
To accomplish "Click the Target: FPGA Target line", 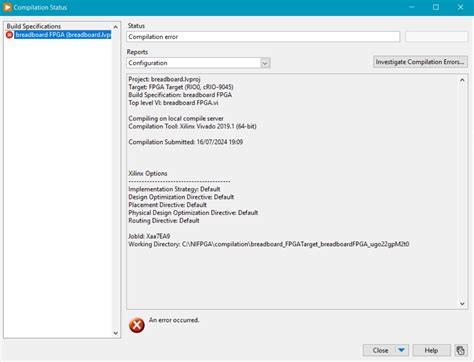I will [x=181, y=87].
